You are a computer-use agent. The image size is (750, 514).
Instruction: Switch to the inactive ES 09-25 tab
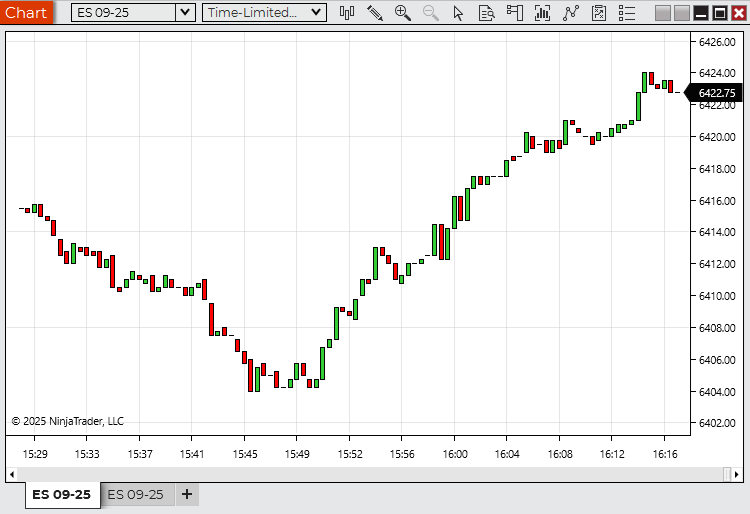pyautogui.click(x=135, y=495)
